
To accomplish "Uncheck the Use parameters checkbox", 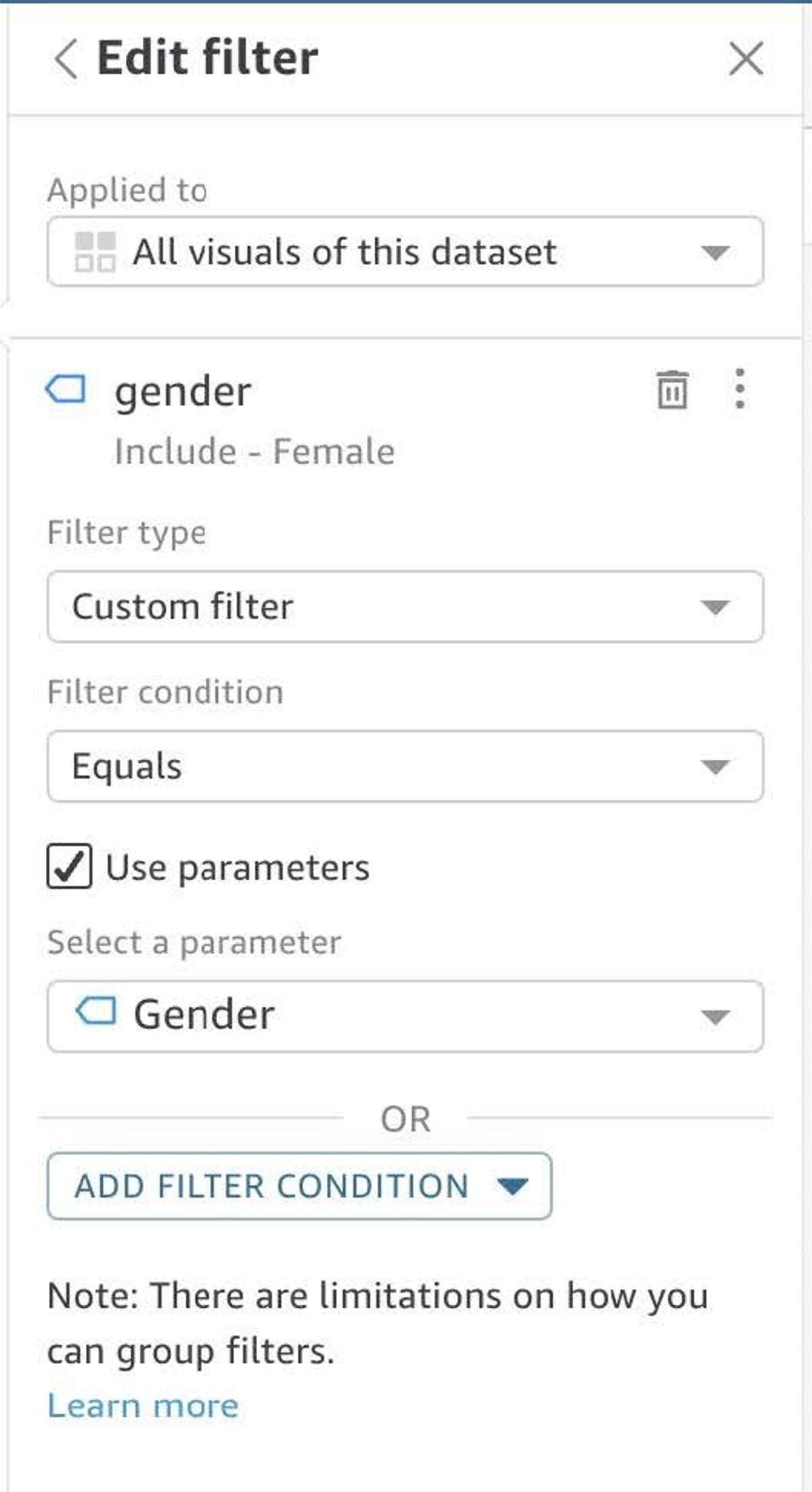I will coord(69,867).
